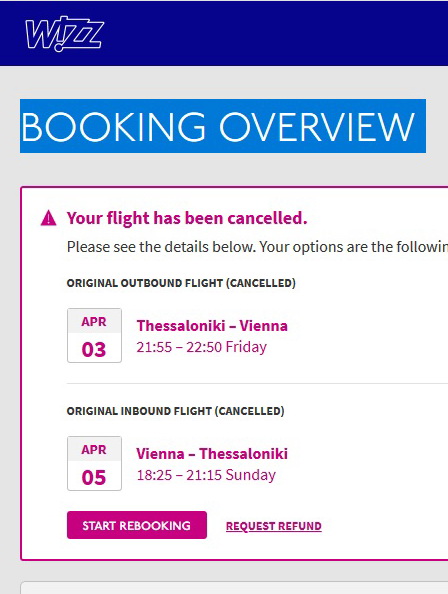The image size is (448, 594).
Task: Click the 18:25 – 21:15 Sunday time text
Action: 206,475
